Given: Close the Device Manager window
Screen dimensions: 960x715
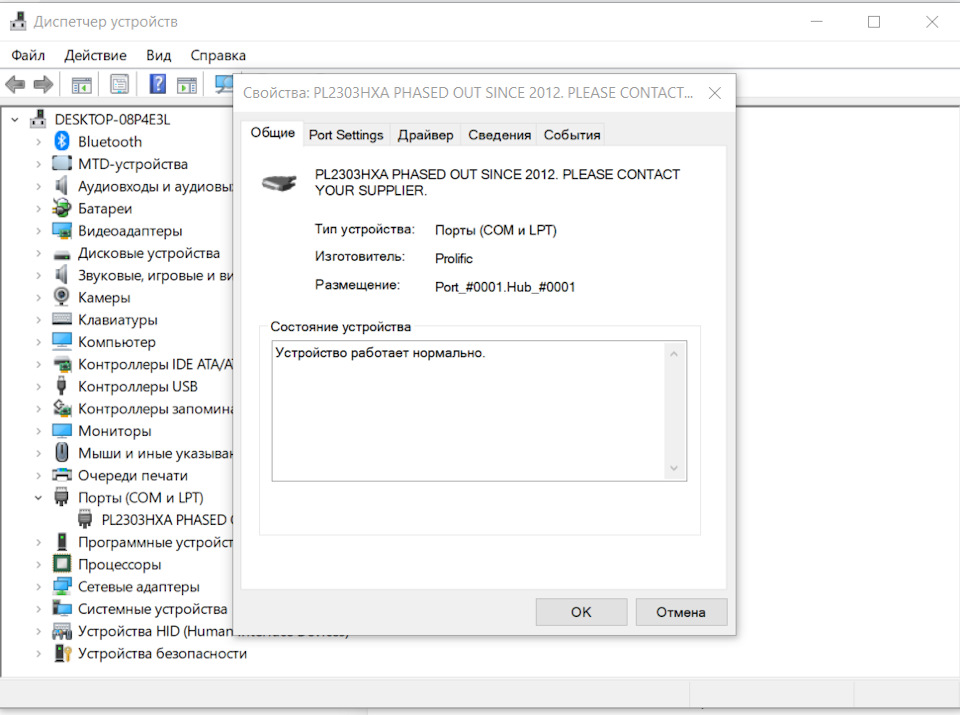Looking at the screenshot, I should (932, 22).
